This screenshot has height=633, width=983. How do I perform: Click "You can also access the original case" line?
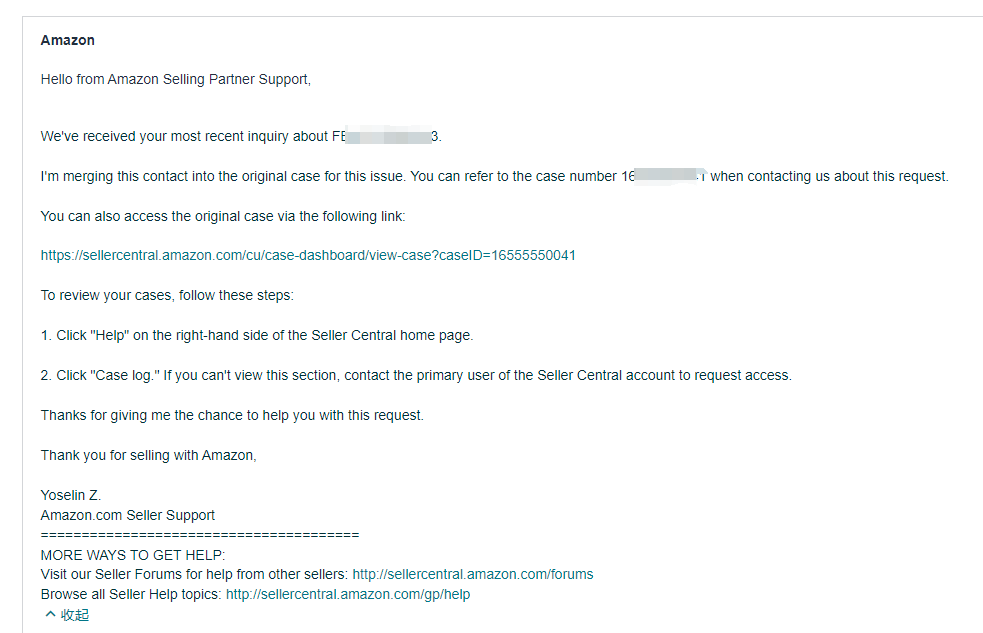[223, 216]
